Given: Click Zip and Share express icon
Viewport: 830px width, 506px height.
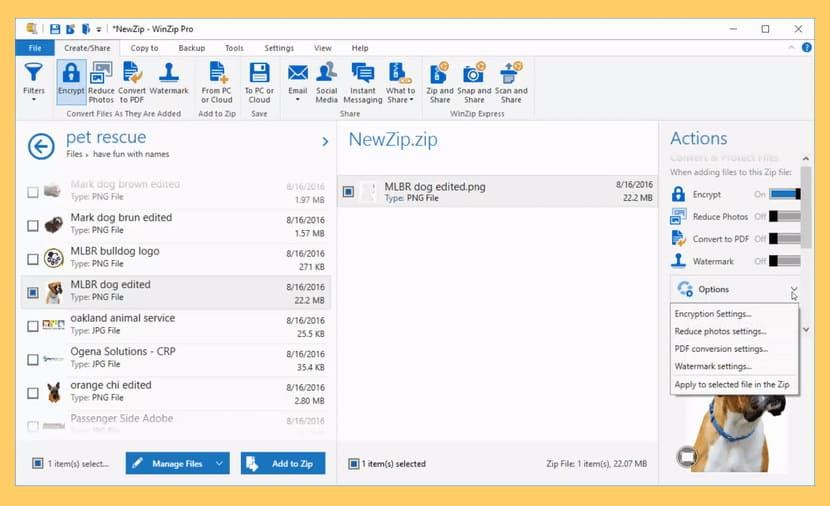Looking at the screenshot, I should [x=440, y=83].
